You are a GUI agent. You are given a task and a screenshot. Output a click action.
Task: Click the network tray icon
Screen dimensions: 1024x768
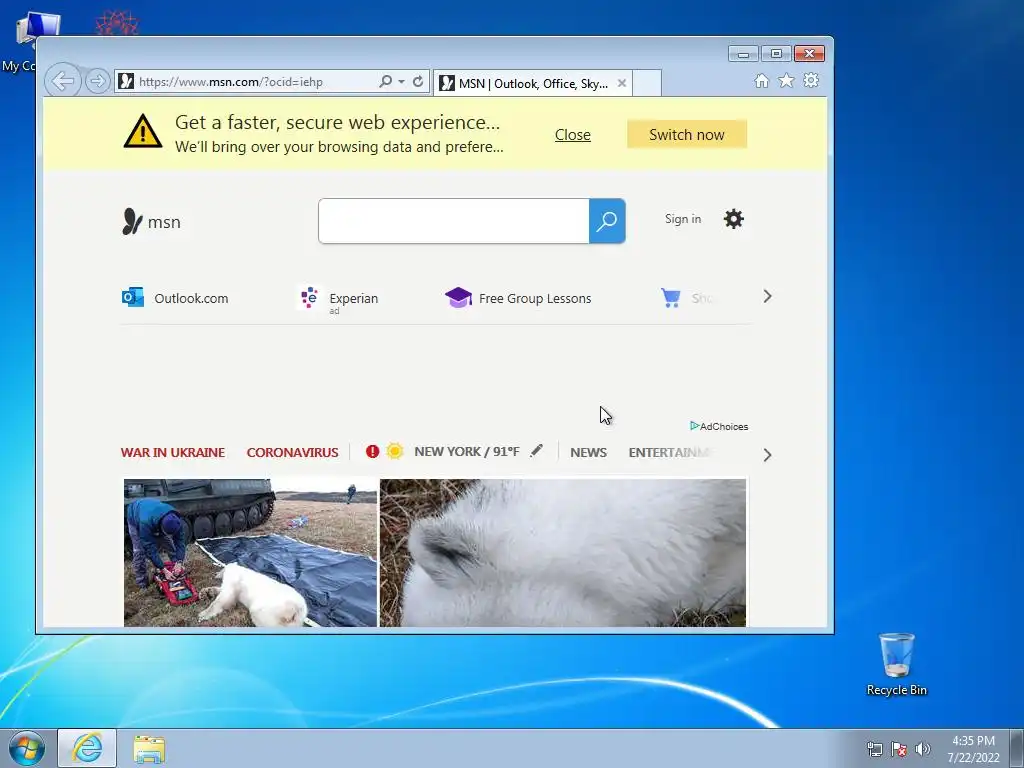tap(874, 749)
